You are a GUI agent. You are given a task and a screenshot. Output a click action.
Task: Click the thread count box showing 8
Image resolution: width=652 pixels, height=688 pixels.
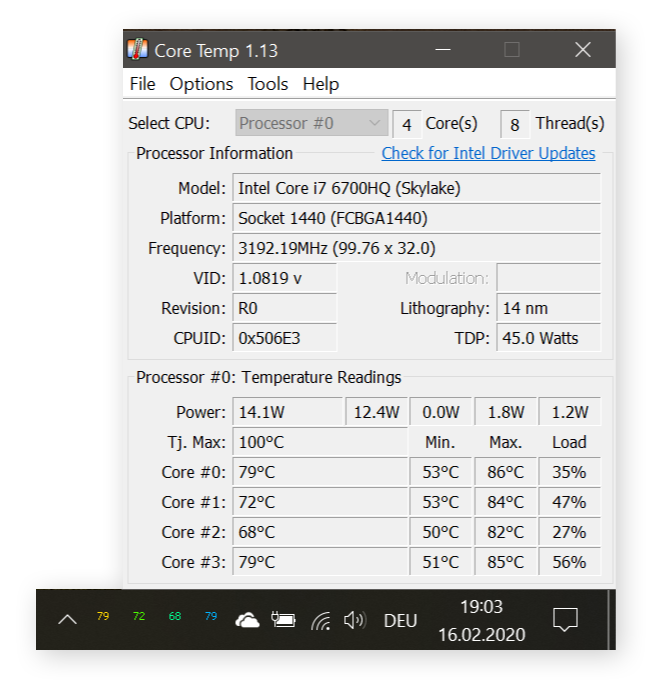[515, 124]
